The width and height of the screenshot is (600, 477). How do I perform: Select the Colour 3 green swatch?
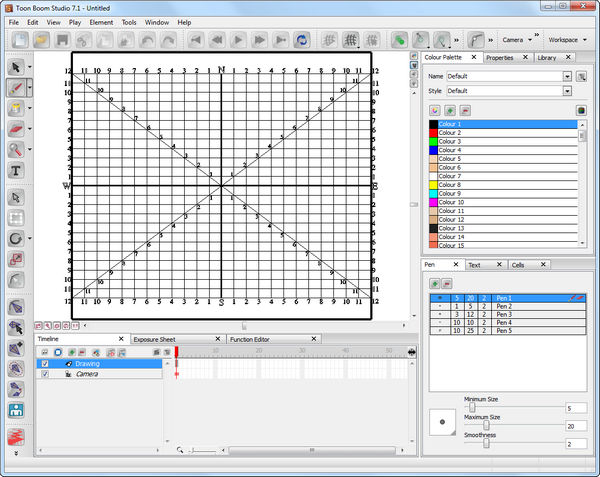point(433,141)
